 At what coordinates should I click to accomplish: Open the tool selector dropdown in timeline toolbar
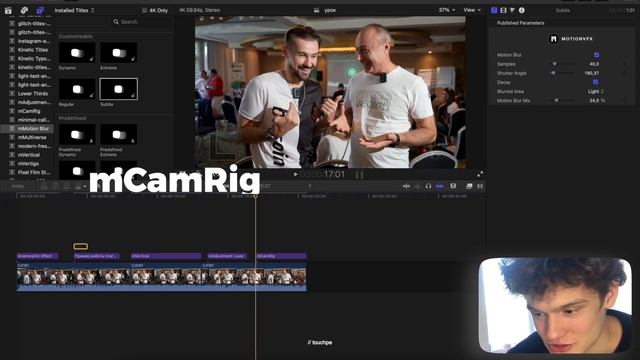(81, 187)
